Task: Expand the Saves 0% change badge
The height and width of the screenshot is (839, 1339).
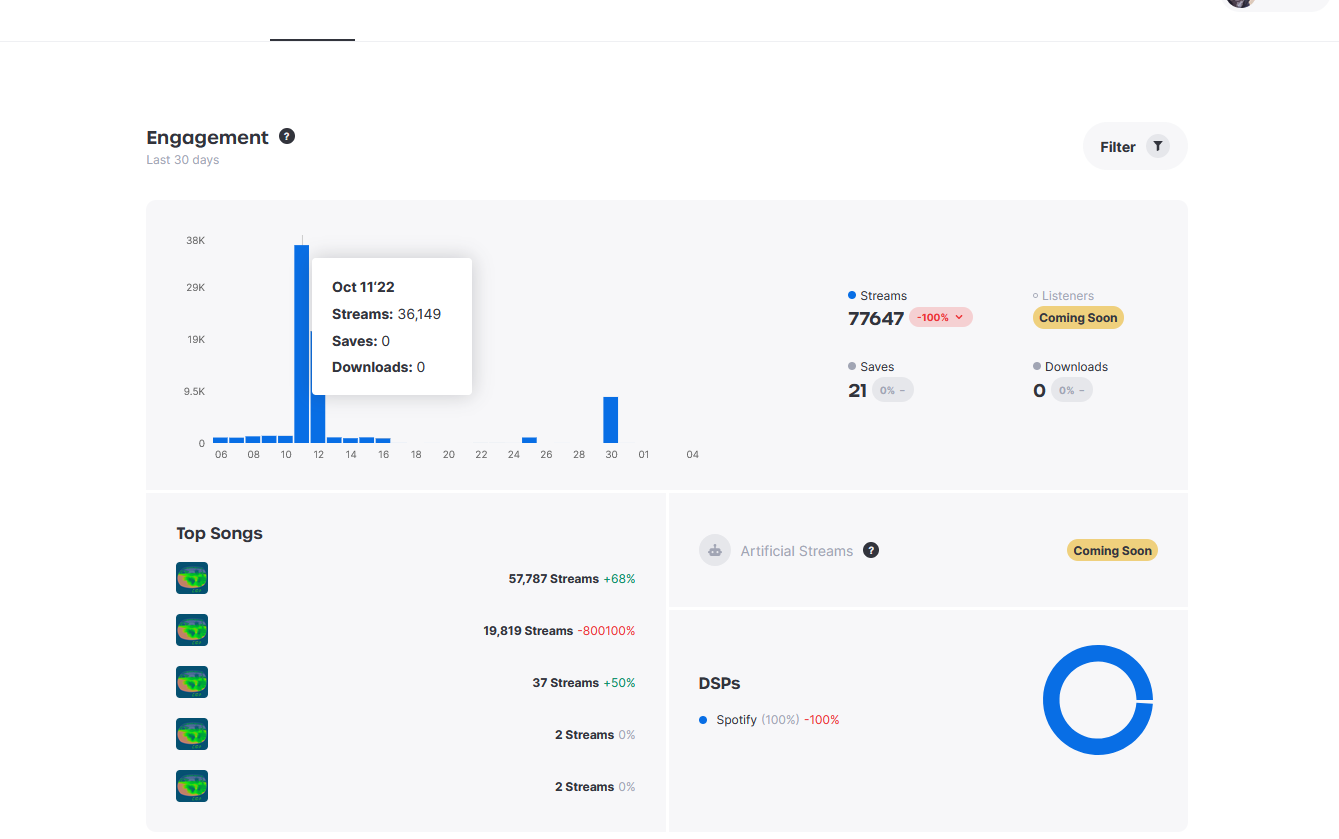Action: point(892,390)
